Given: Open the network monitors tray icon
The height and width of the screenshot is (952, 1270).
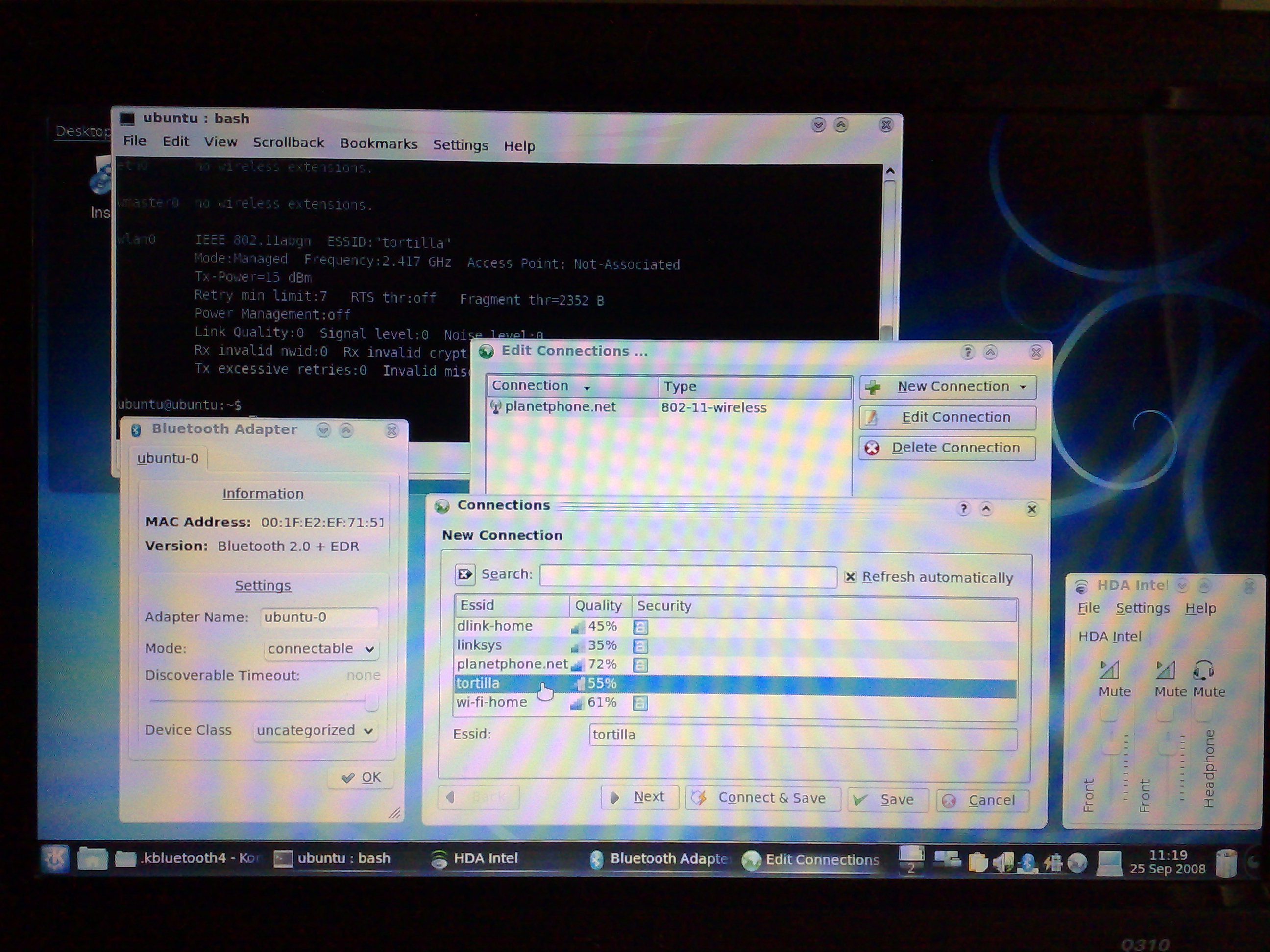Looking at the screenshot, I should [x=947, y=859].
